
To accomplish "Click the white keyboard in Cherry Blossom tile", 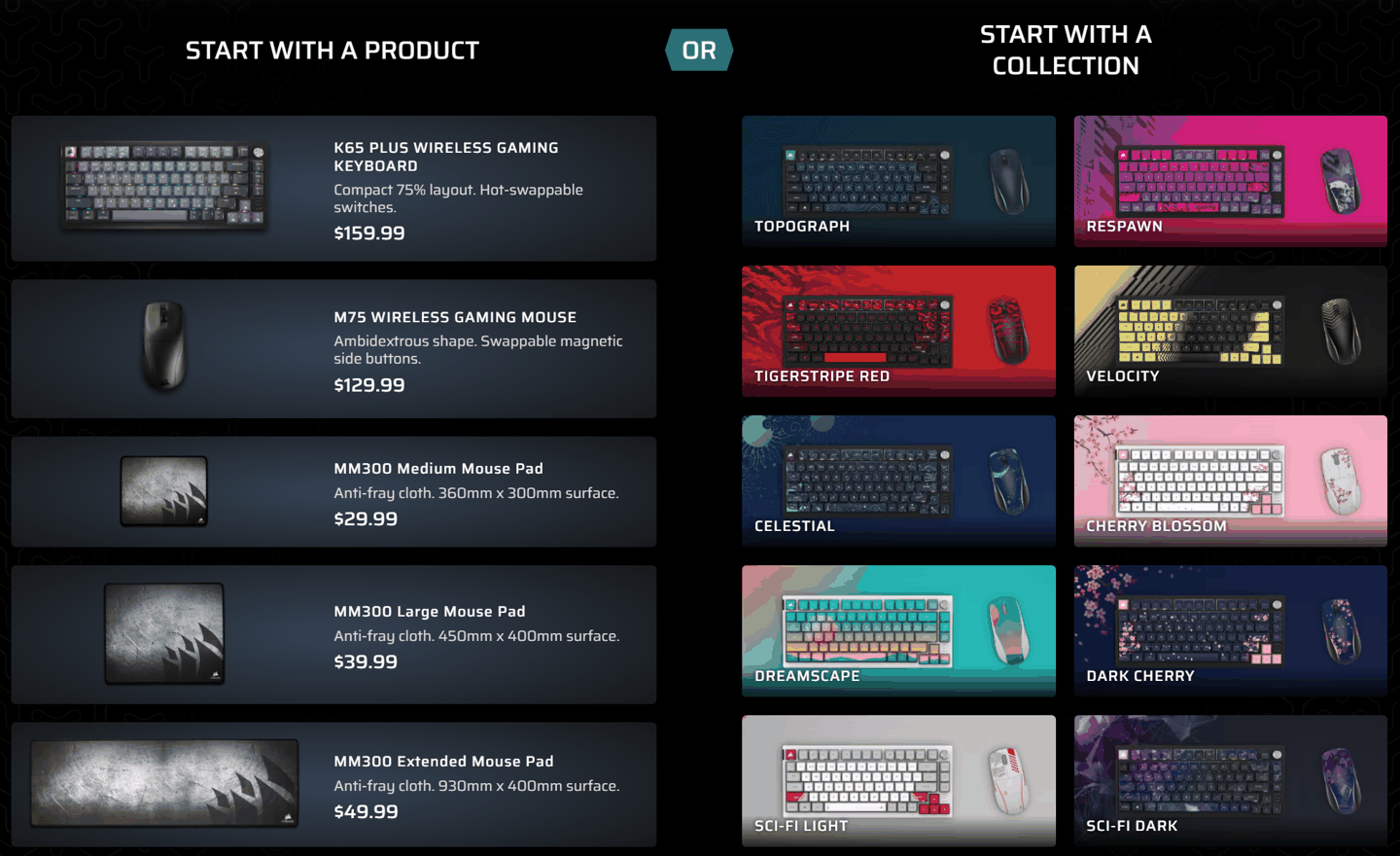I will click(1200, 481).
